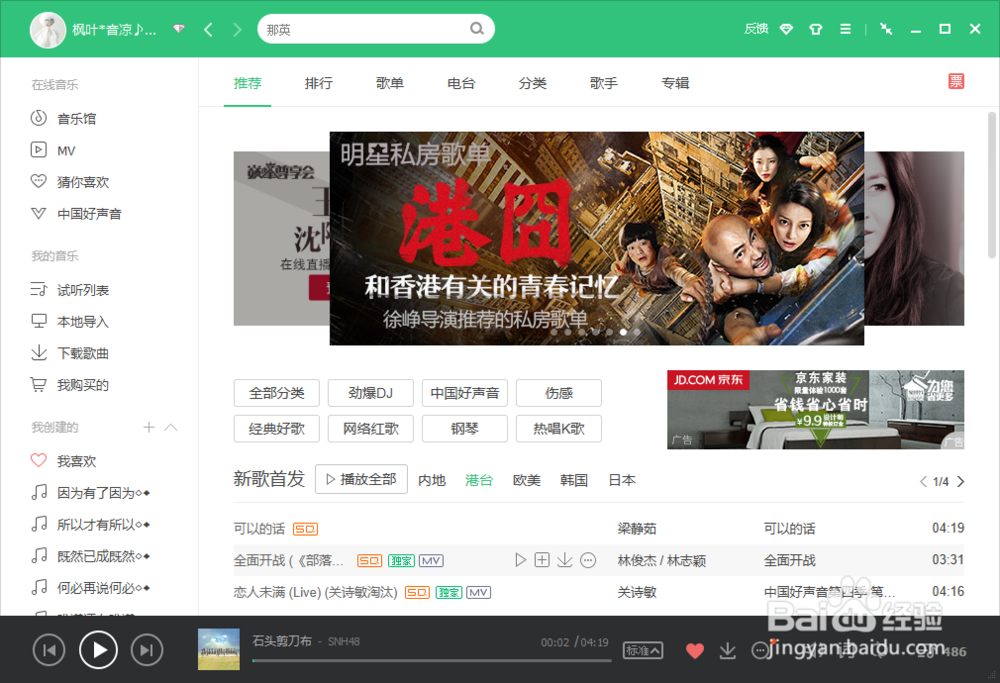Play the song 全面开战
The height and width of the screenshot is (683, 1000).
520,560
